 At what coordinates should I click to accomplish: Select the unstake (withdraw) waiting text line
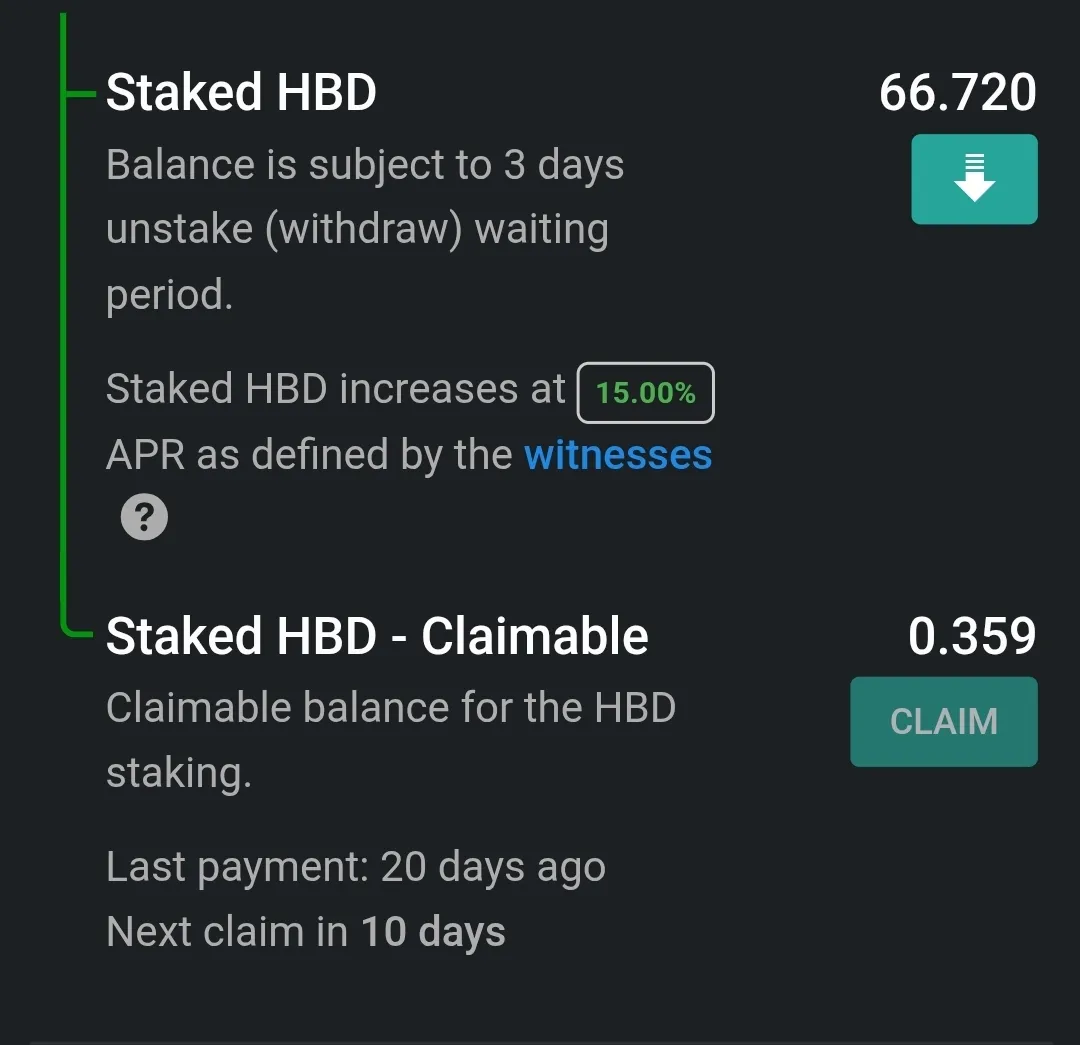pyautogui.click(x=357, y=229)
